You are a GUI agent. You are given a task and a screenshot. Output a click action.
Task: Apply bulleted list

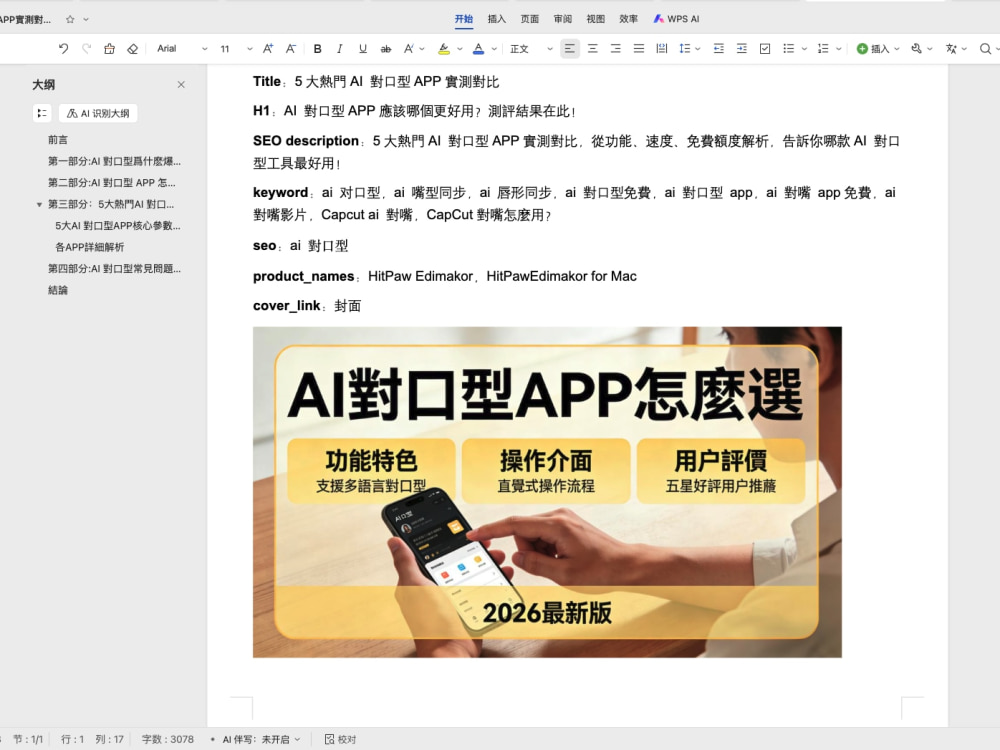pos(788,48)
